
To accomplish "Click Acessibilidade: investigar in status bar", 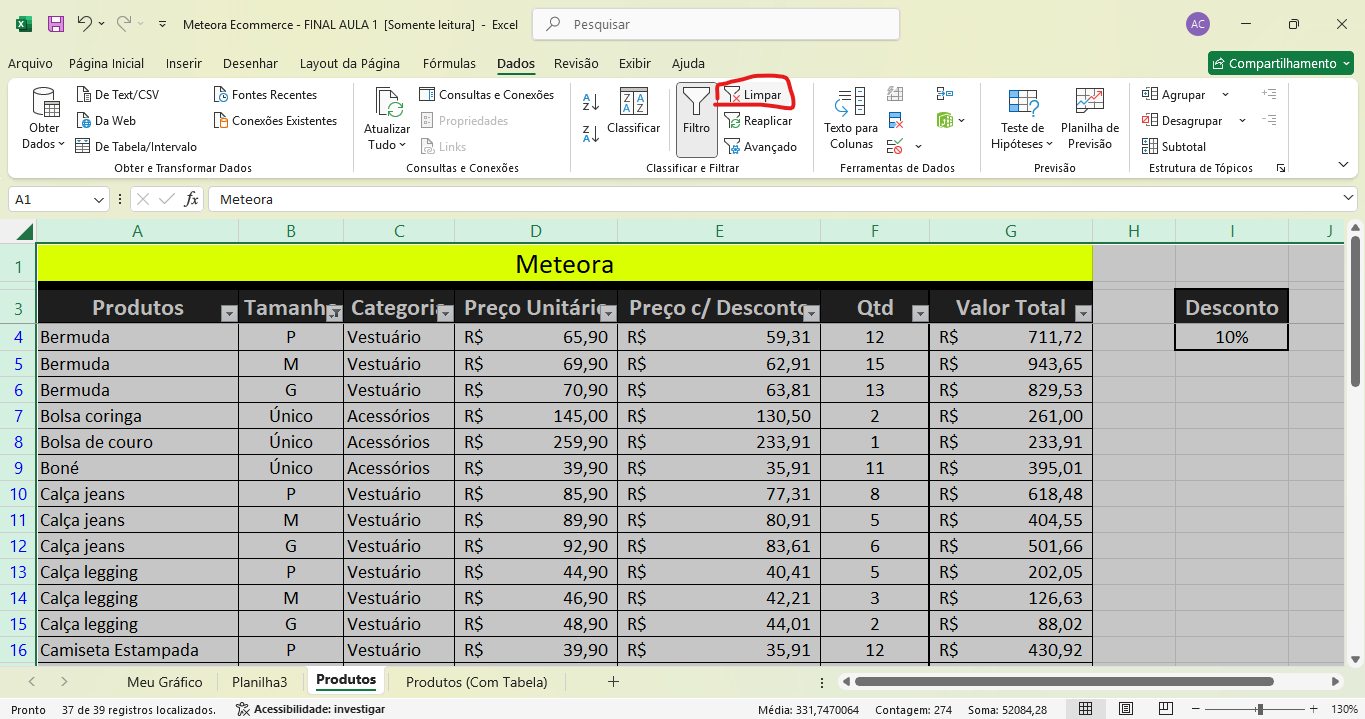I will 310,709.
